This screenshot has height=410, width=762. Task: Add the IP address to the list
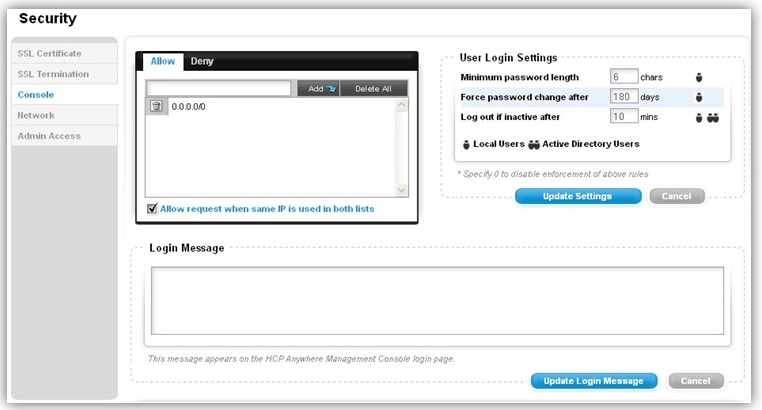point(318,88)
